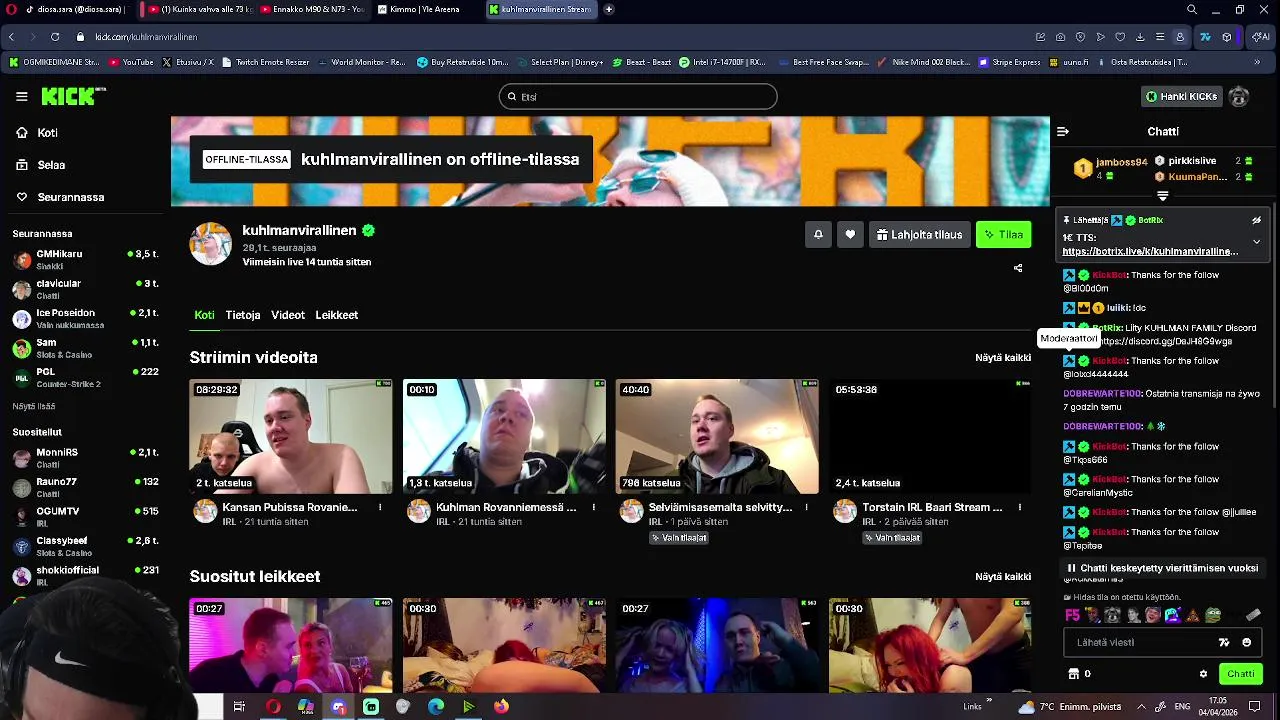Click the green Chatti send button
Viewport: 1280px width, 720px height.
point(1240,674)
